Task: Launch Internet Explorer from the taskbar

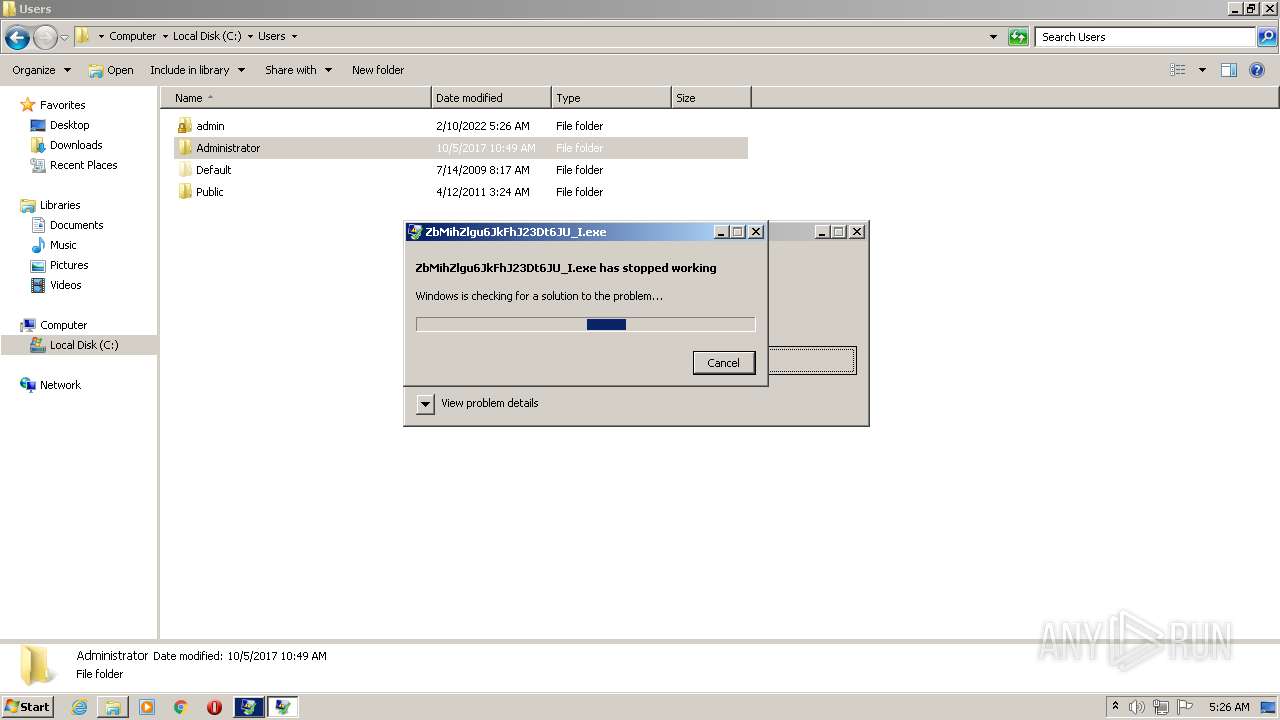Action: click(79, 707)
